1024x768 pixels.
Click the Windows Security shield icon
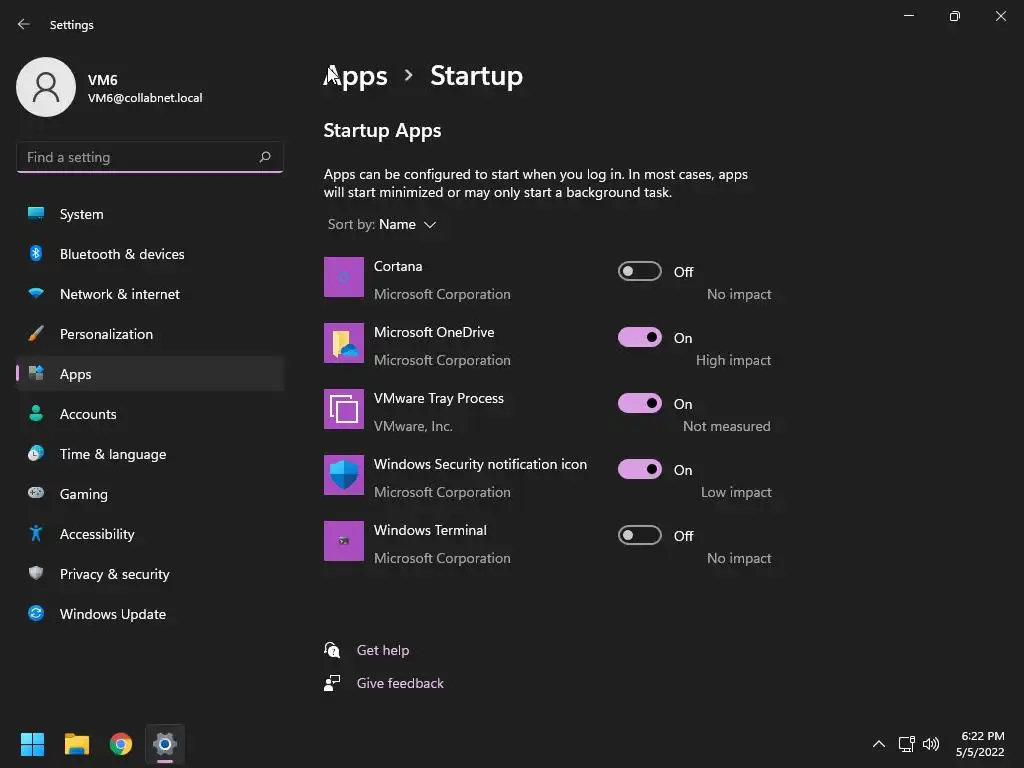[x=344, y=475]
